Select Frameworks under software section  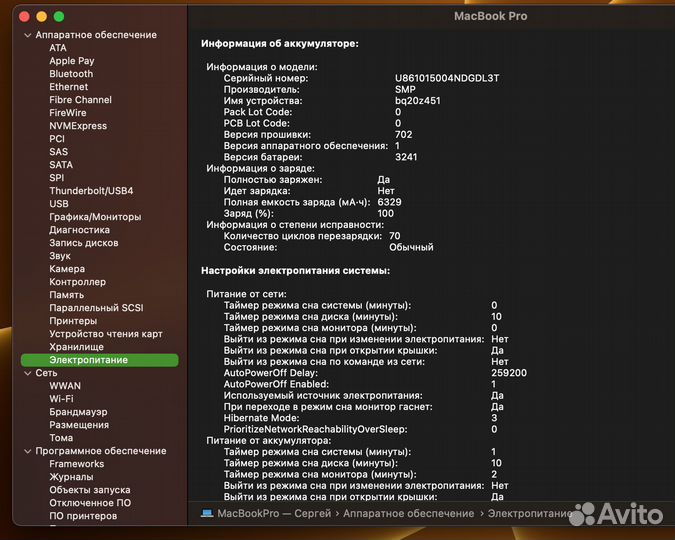77,464
